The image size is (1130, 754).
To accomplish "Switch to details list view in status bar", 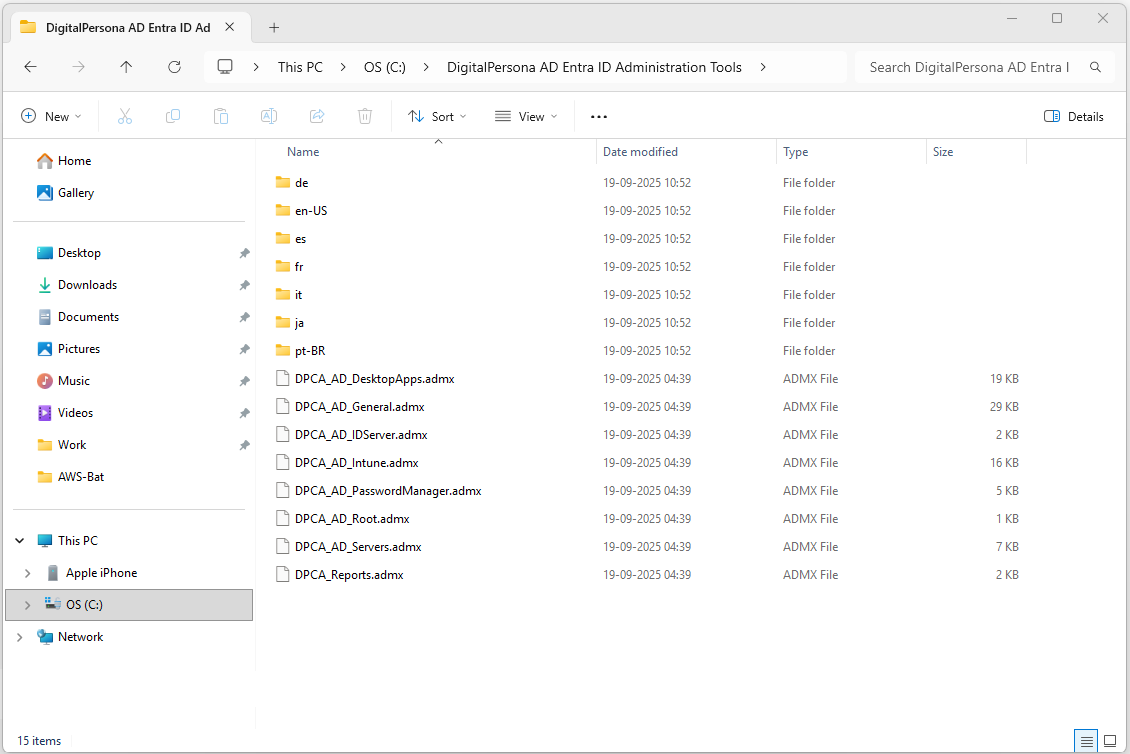I will [x=1086, y=741].
